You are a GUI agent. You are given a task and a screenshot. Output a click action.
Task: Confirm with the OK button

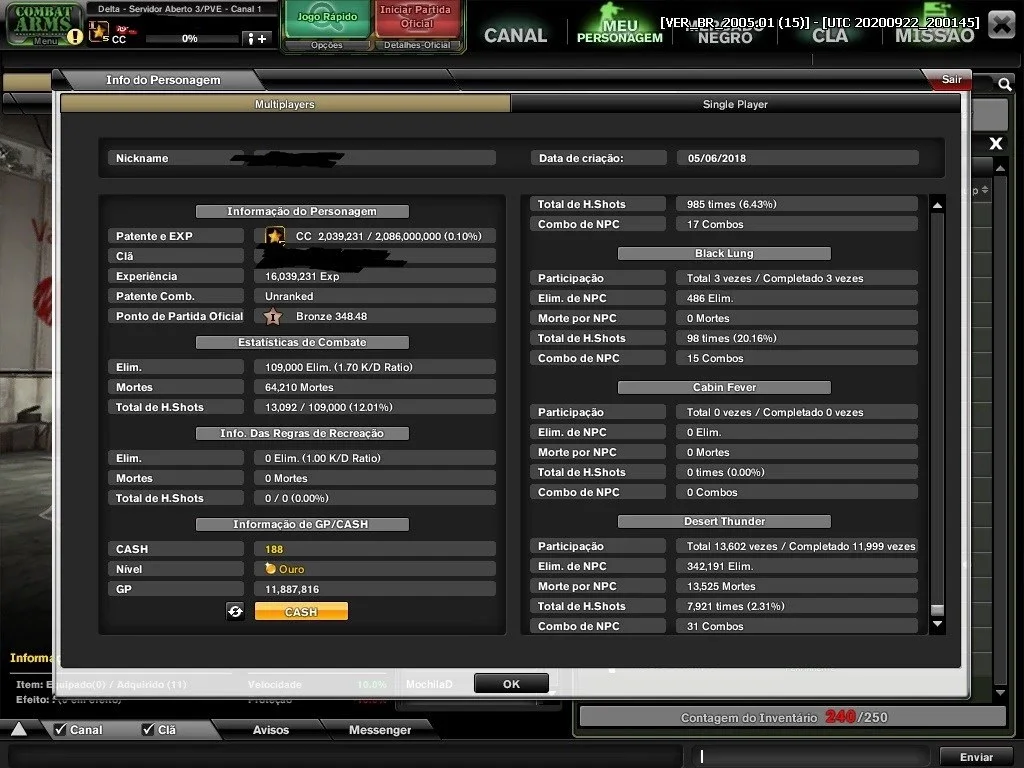(511, 684)
